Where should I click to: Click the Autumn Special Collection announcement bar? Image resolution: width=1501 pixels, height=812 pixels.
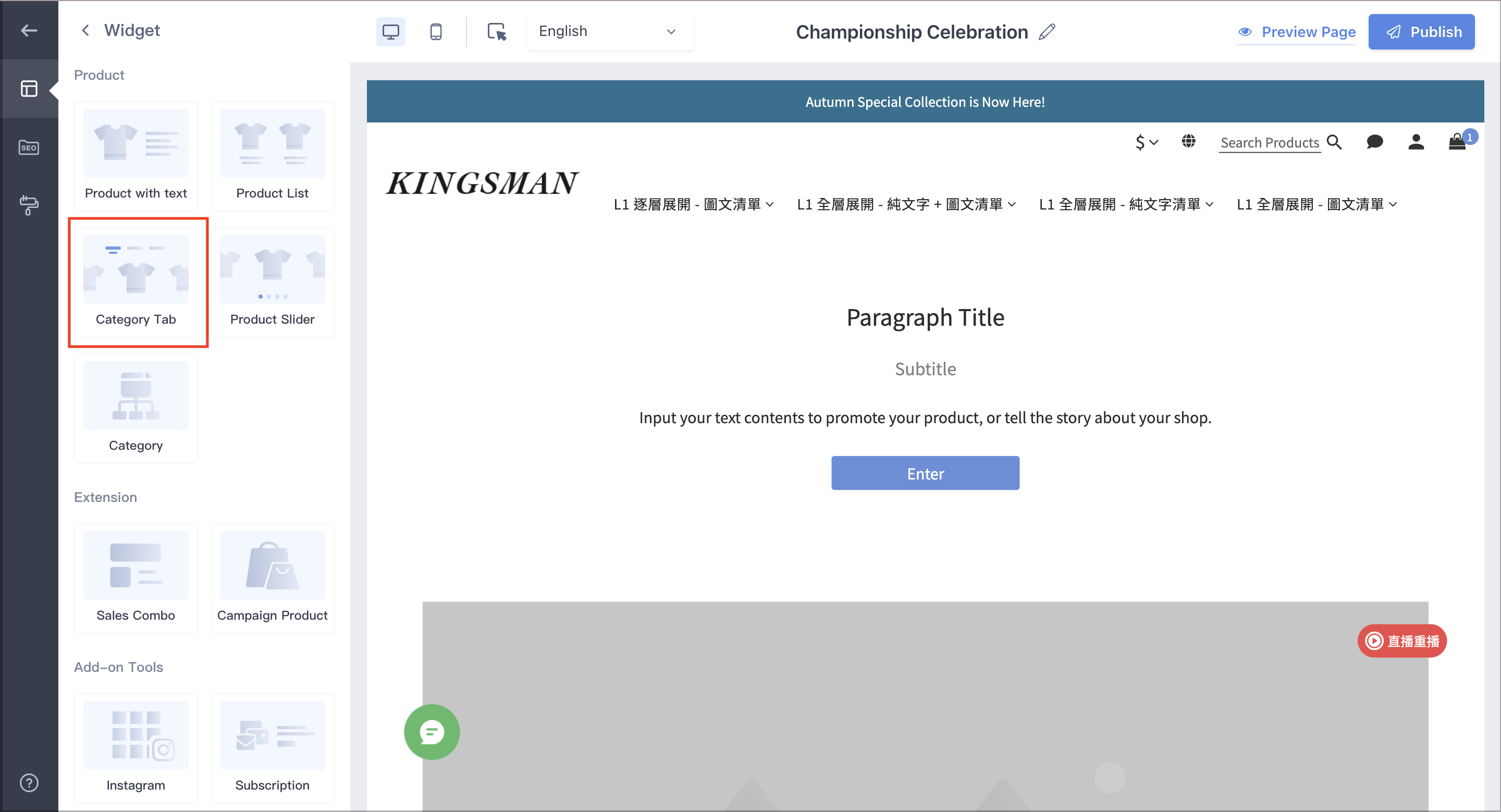[x=925, y=101]
